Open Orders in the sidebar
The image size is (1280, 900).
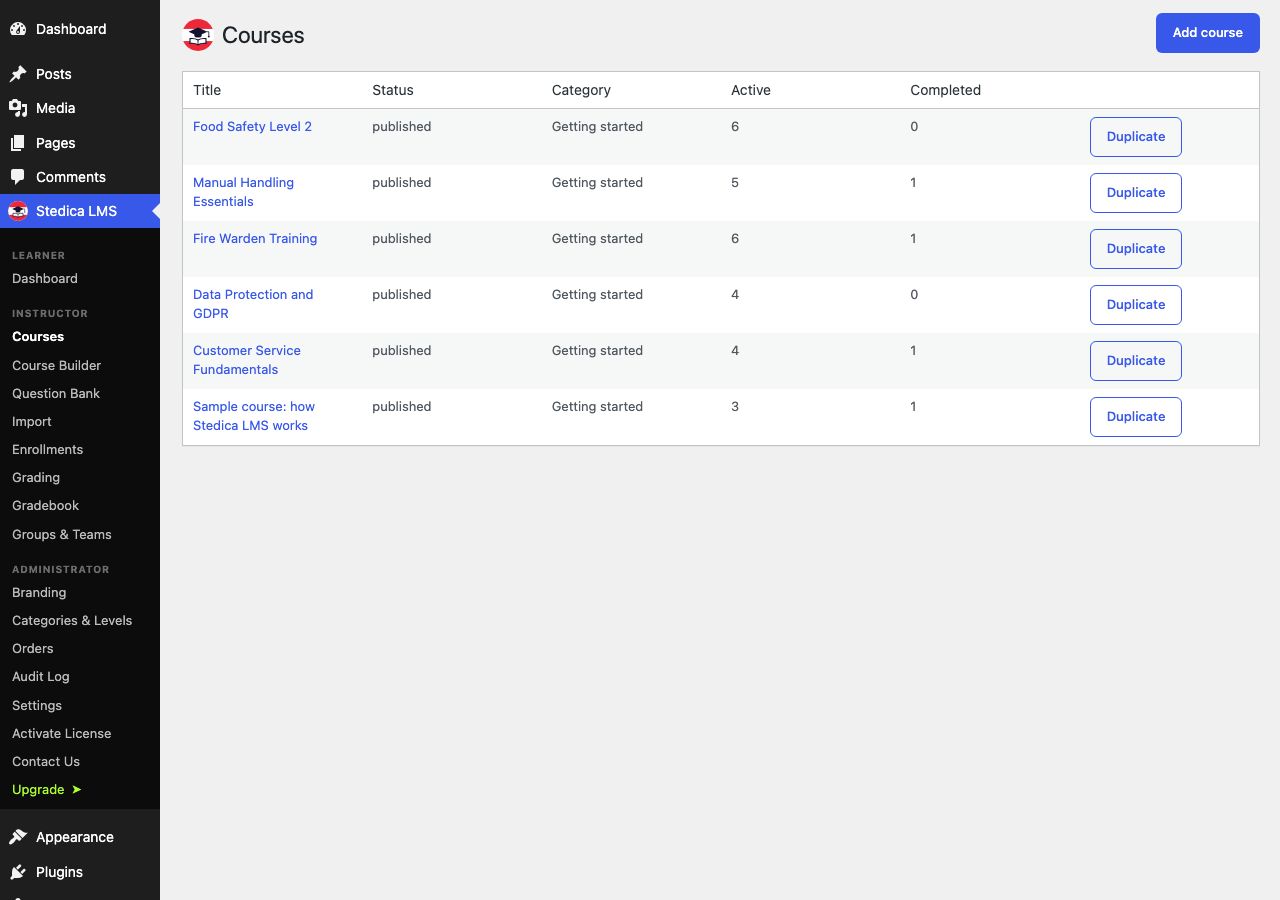(33, 648)
